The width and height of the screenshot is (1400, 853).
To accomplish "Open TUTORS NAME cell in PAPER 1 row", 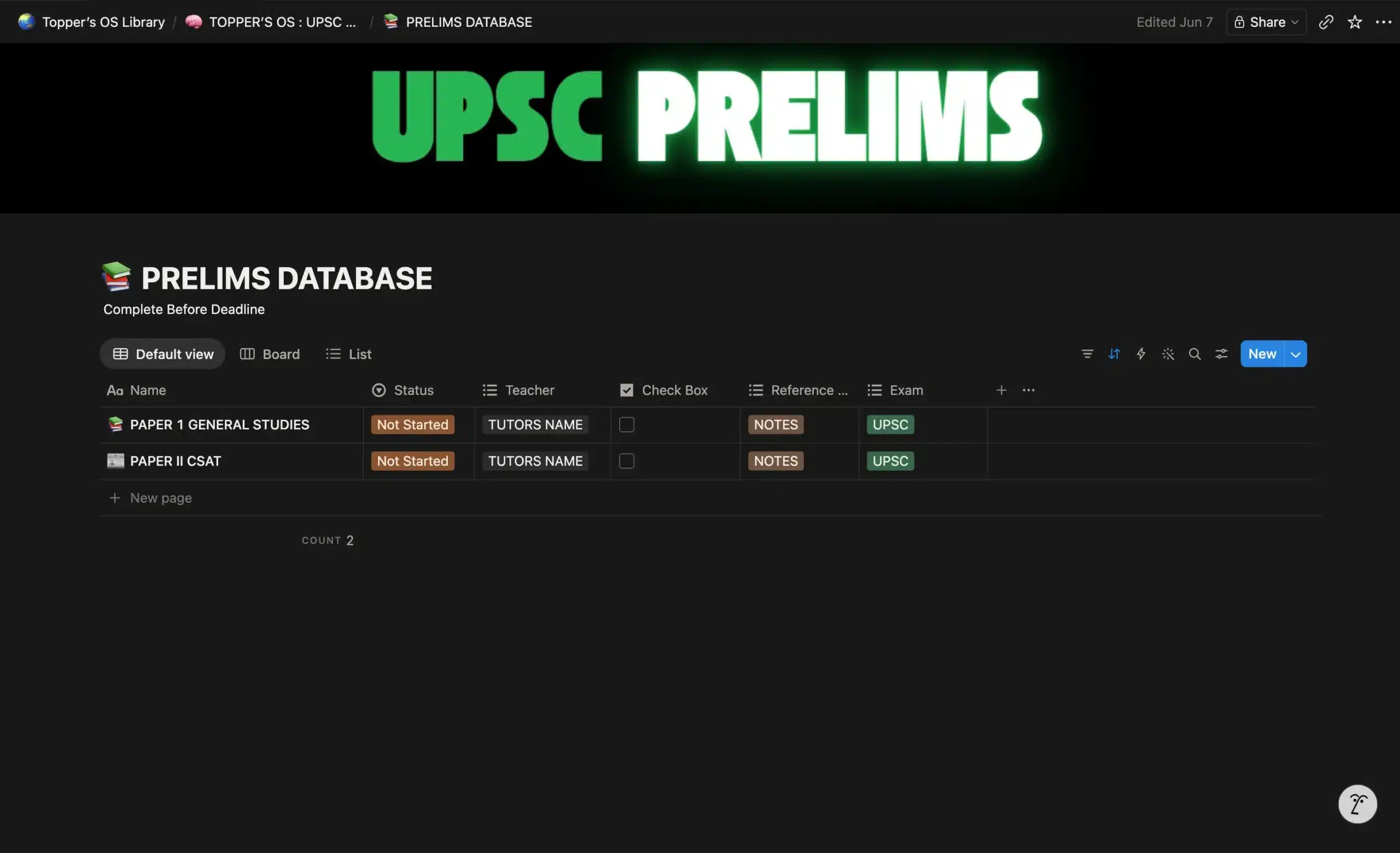I will pos(535,425).
